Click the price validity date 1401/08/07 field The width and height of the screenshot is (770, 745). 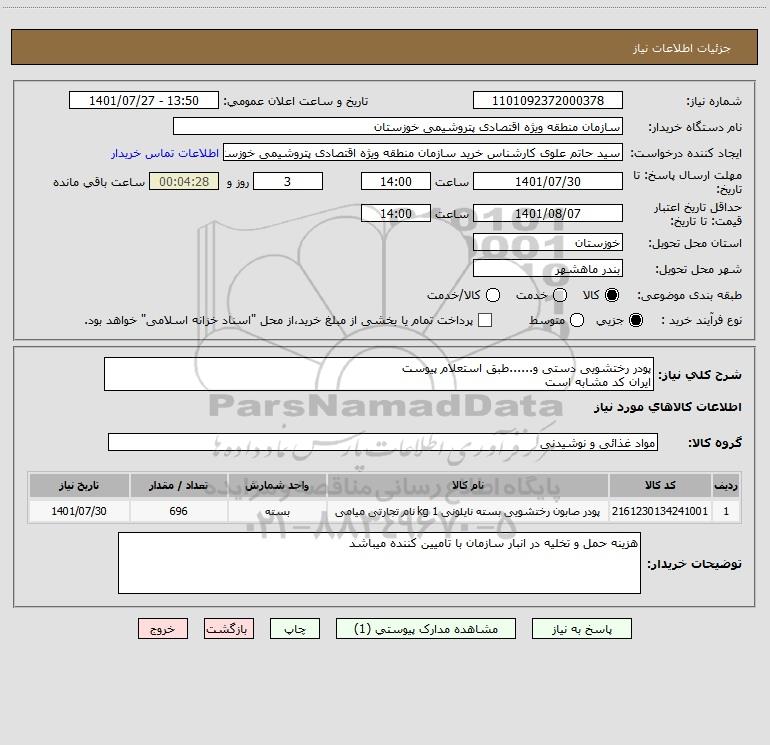coord(548,213)
